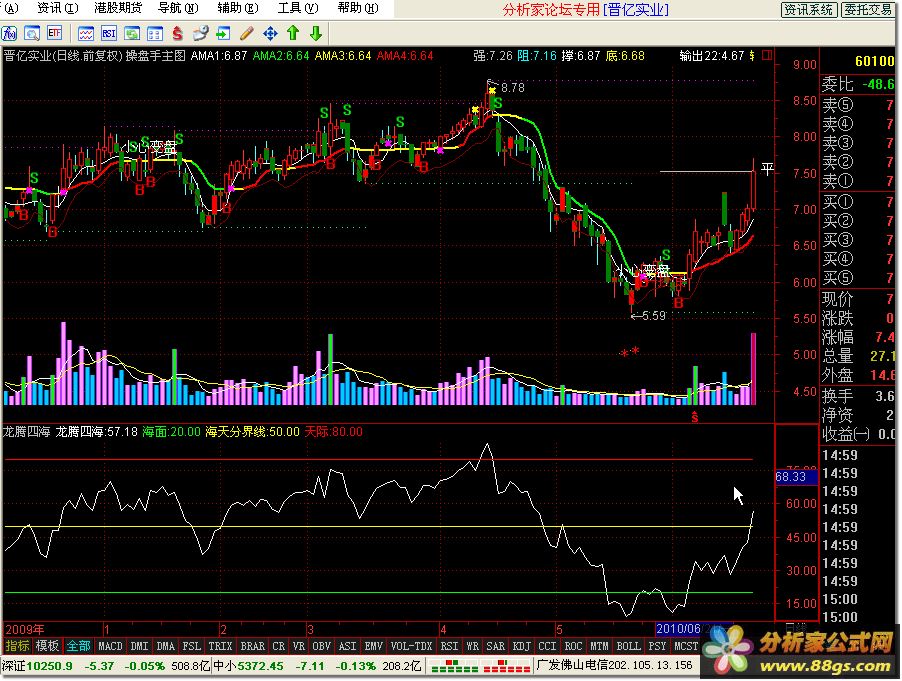902x681 pixels.
Task: Click the red-green bar signal indicator in status bar
Action: coord(480,667)
